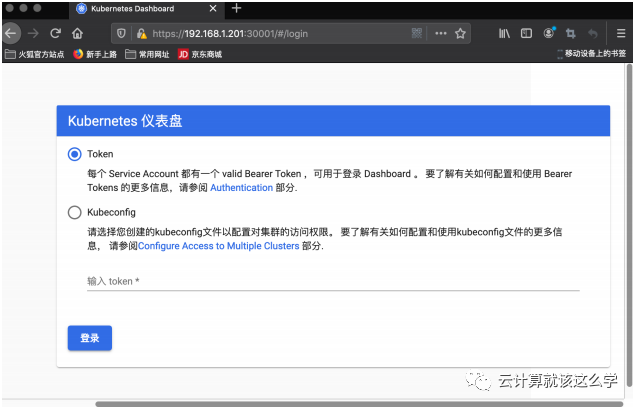
Task: Open the hamburger application menu
Action: (x=621, y=33)
